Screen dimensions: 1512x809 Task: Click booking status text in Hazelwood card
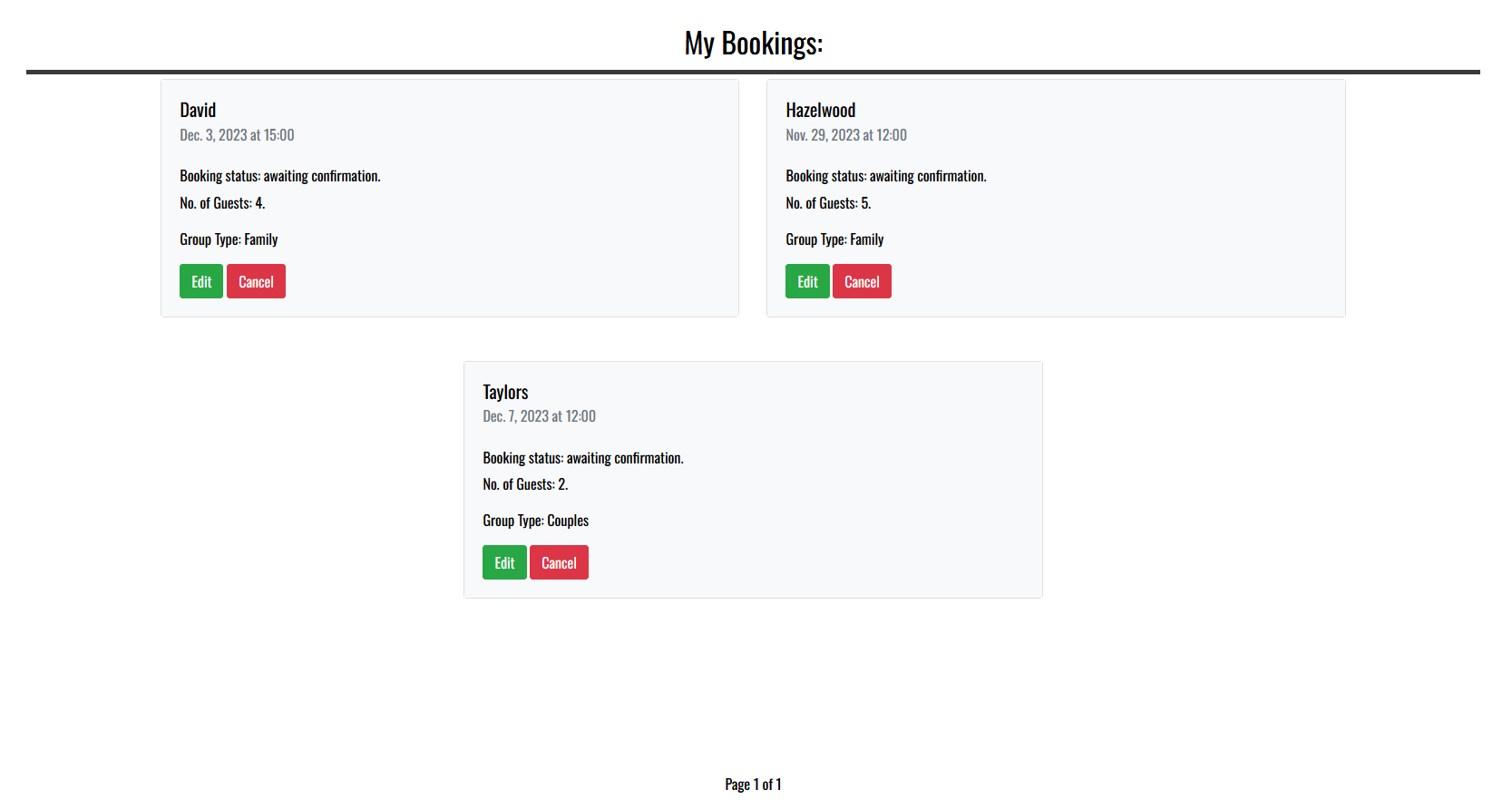886,176
